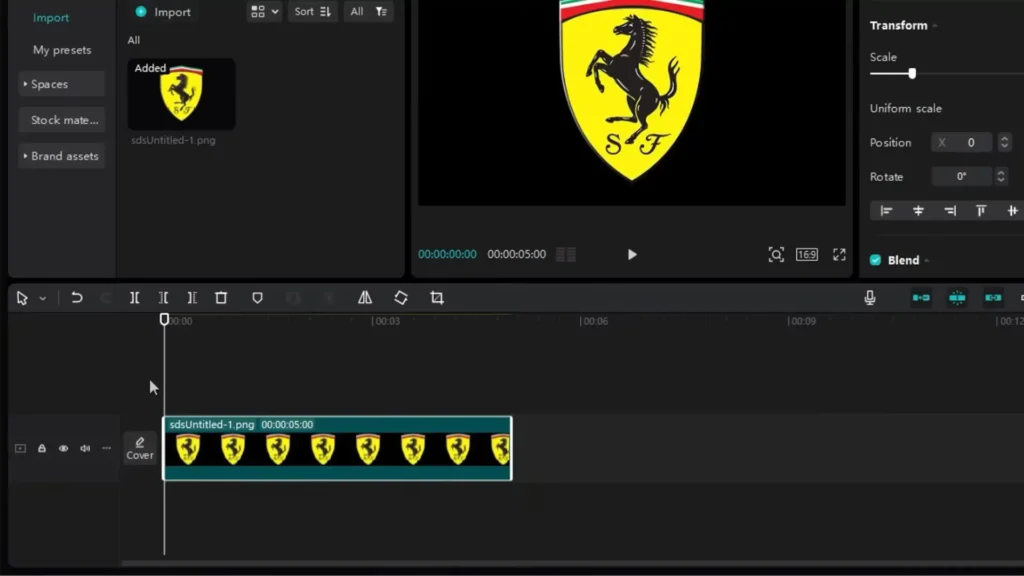Image resolution: width=1024 pixels, height=576 pixels.
Task: Rotate the clip using the rotate icon
Action: pyautogui.click(x=401, y=298)
